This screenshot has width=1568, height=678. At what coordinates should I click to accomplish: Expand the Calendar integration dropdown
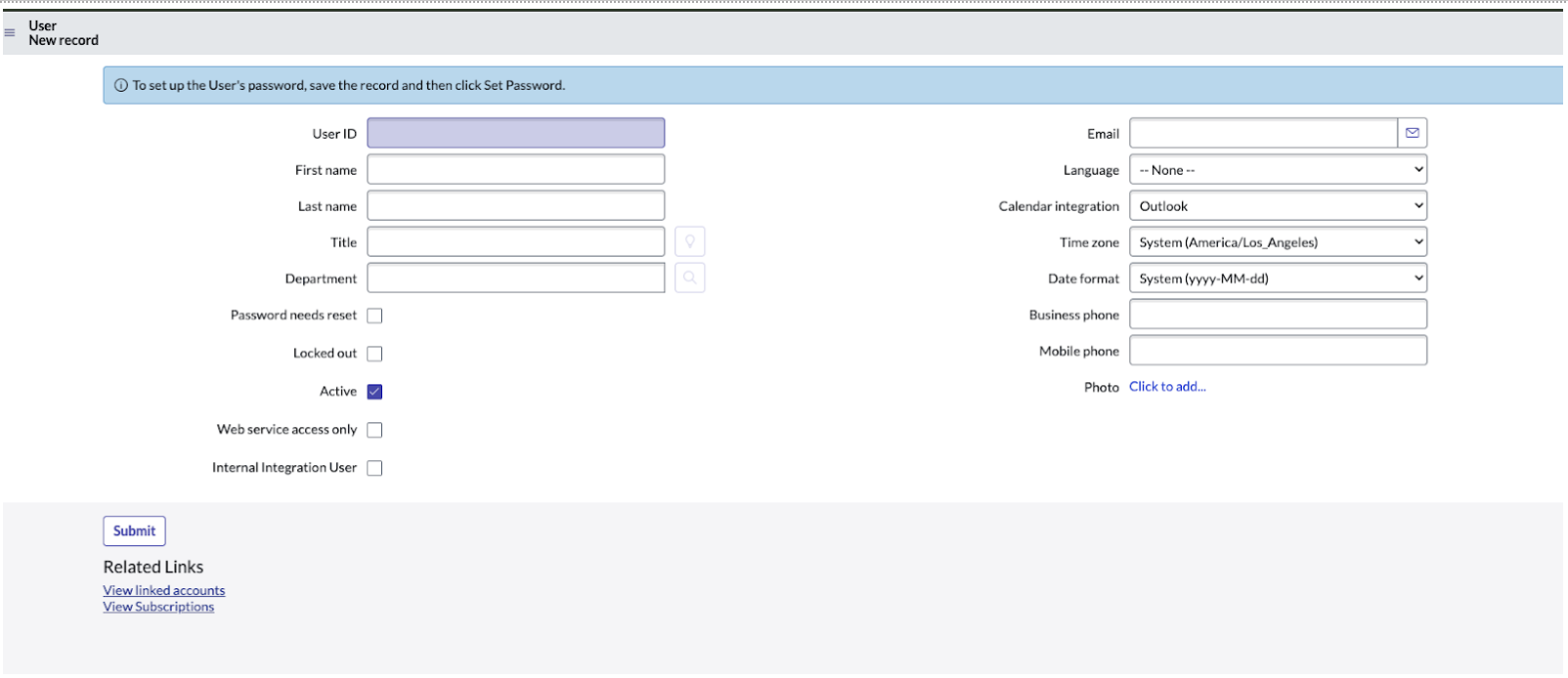pos(1277,206)
